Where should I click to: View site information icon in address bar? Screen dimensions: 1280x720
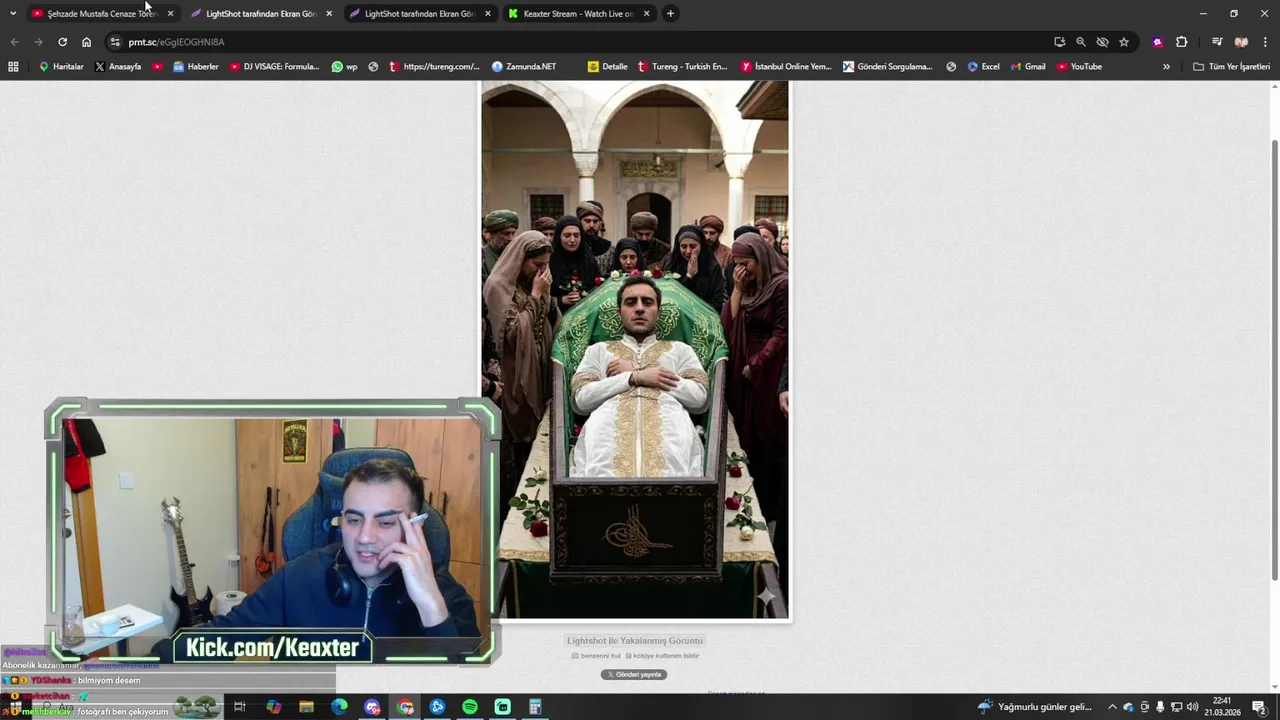click(x=115, y=42)
